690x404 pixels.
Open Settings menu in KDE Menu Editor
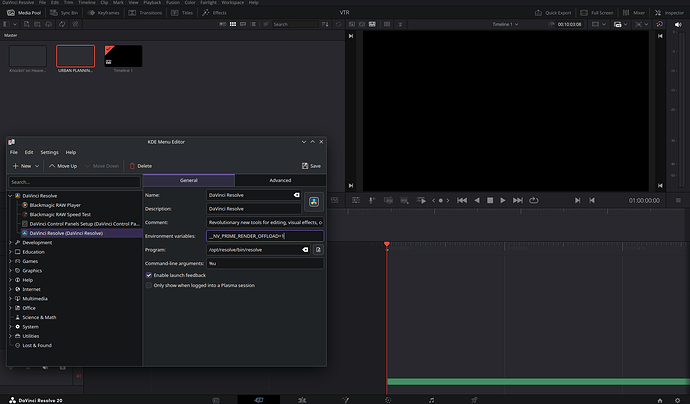[49, 152]
